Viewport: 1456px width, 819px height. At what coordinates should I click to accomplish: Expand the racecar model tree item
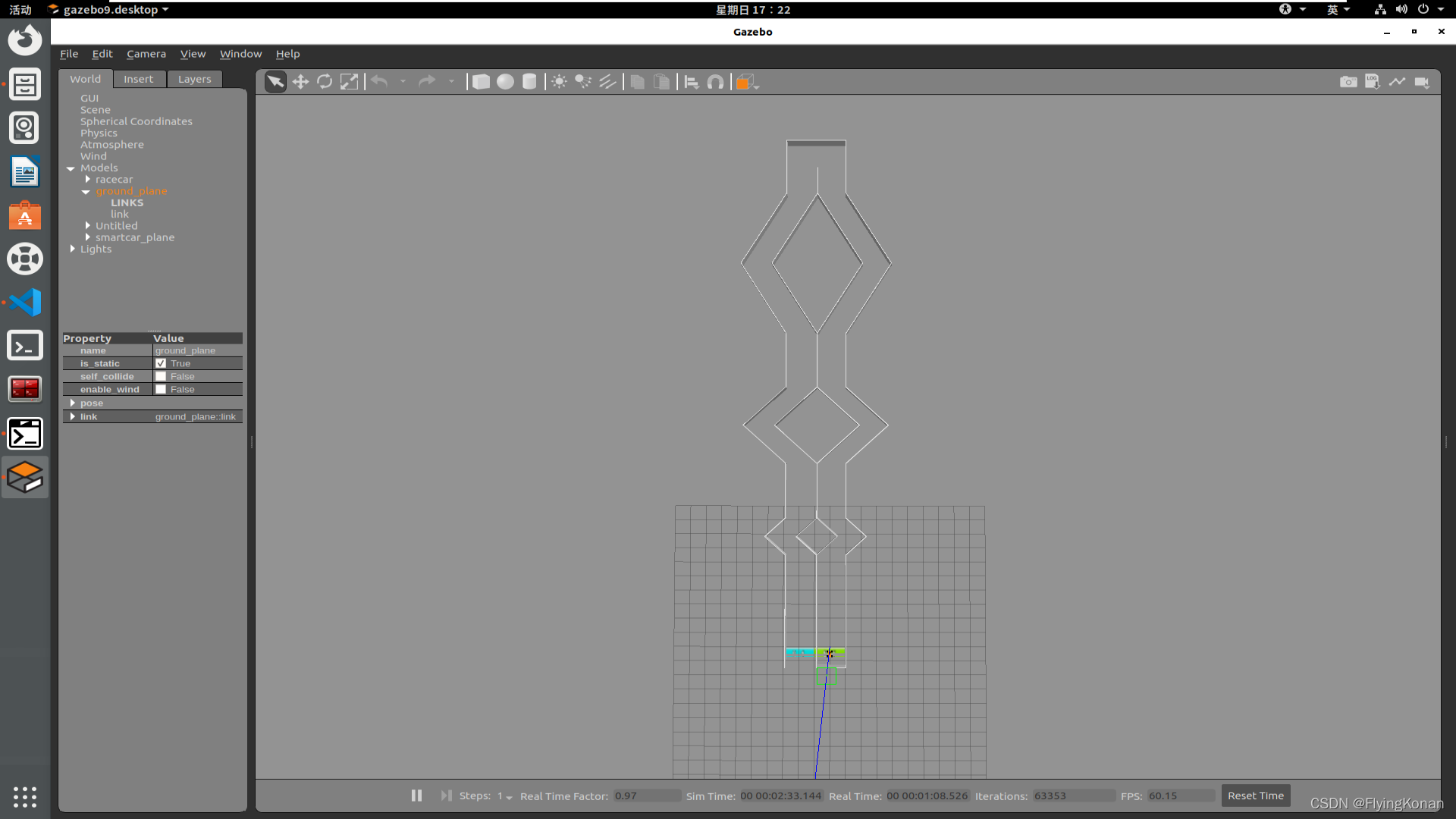click(88, 180)
